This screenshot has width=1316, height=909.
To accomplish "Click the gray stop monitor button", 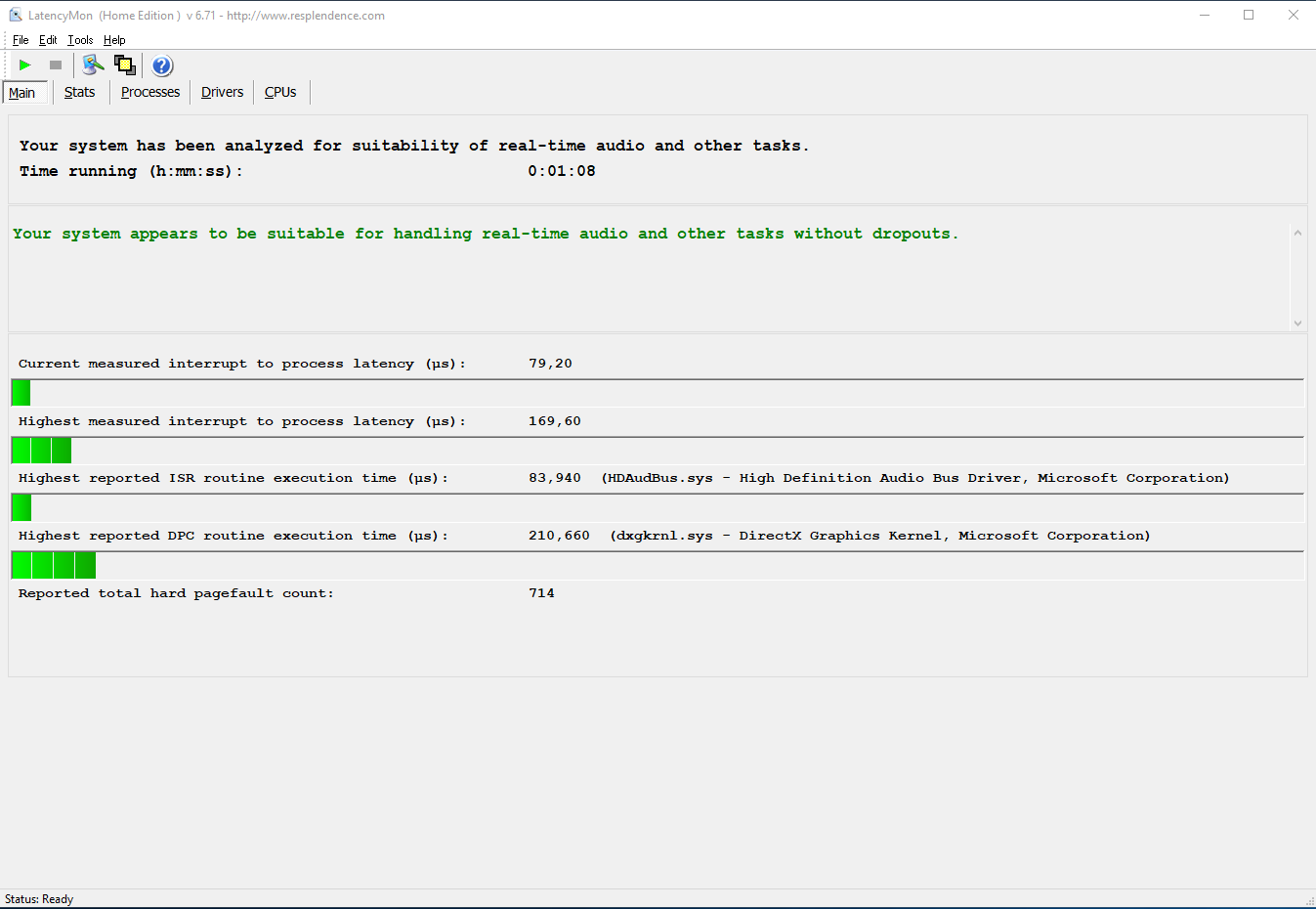I will click(x=56, y=65).
